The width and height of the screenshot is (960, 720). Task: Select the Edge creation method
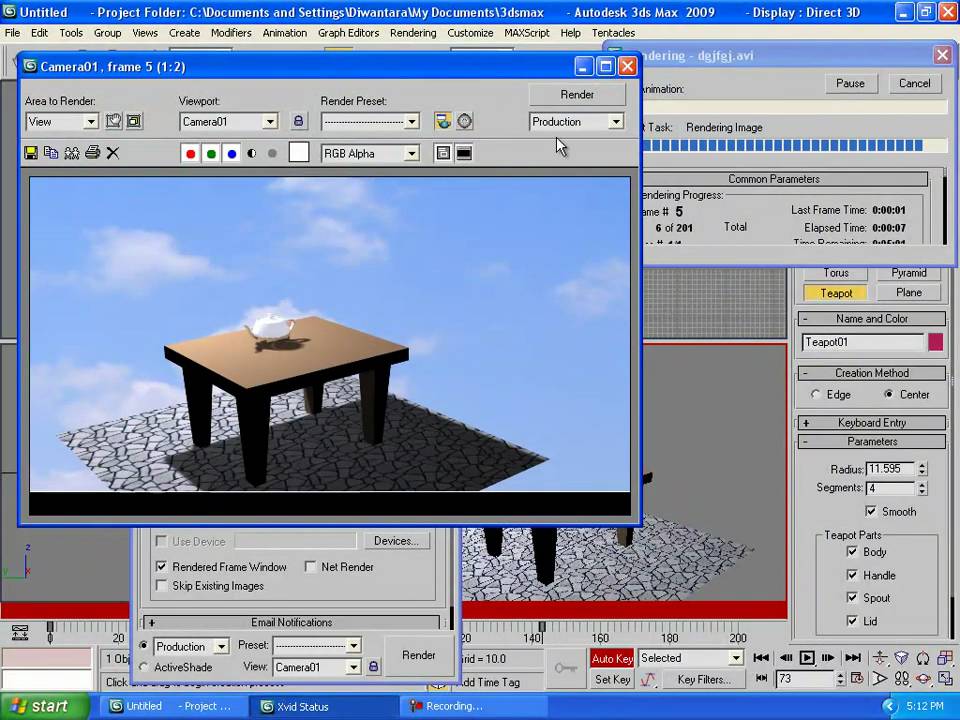click(815, 395)
